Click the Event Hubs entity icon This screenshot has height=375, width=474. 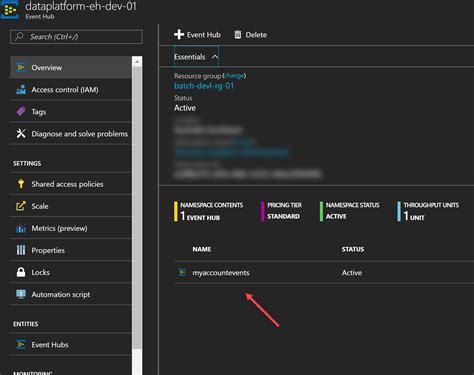coord(21,344)
